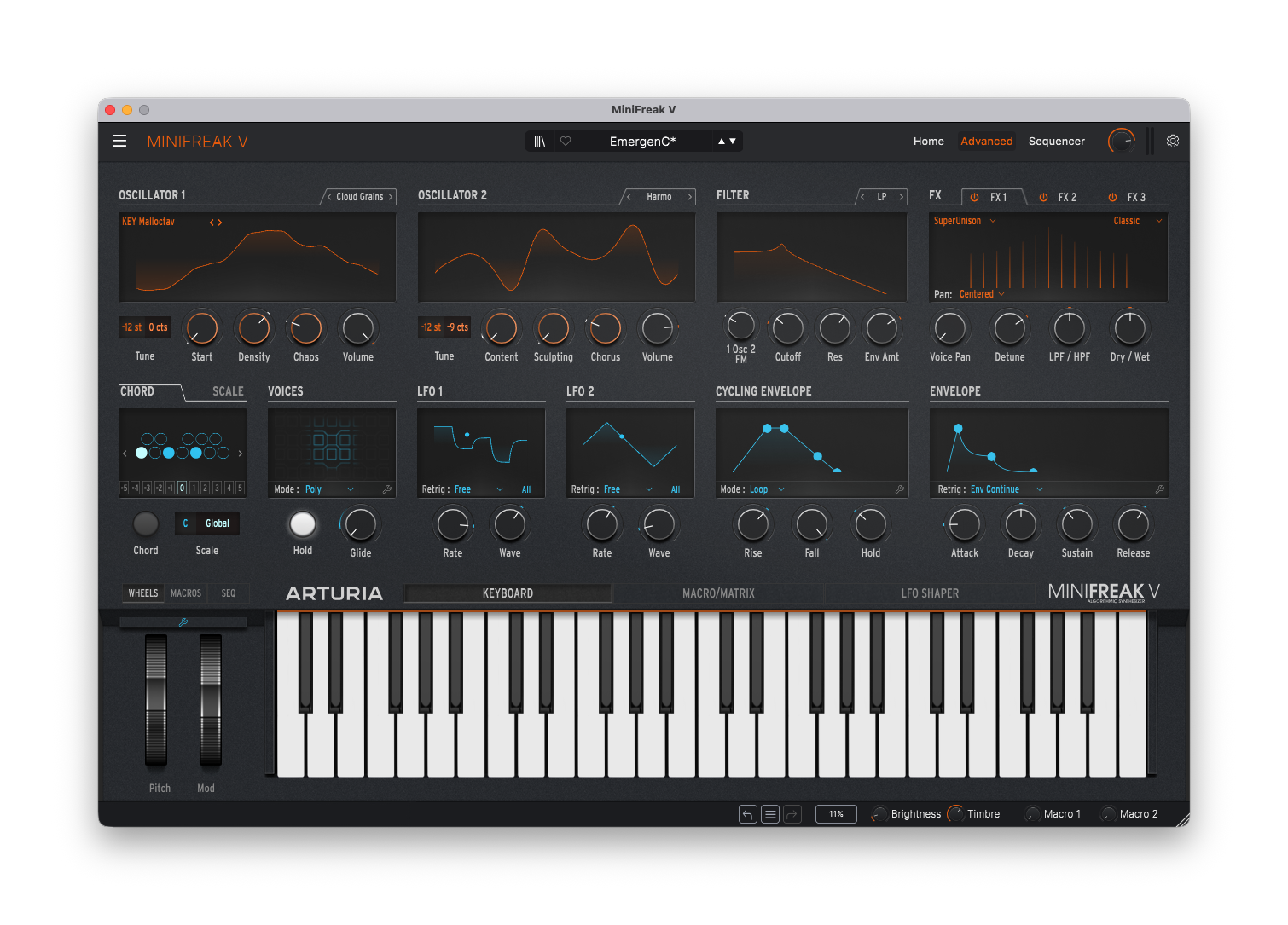
Task: Open Envelope Retrig Env Continue dropdown
Action: tap(1007, 489)
